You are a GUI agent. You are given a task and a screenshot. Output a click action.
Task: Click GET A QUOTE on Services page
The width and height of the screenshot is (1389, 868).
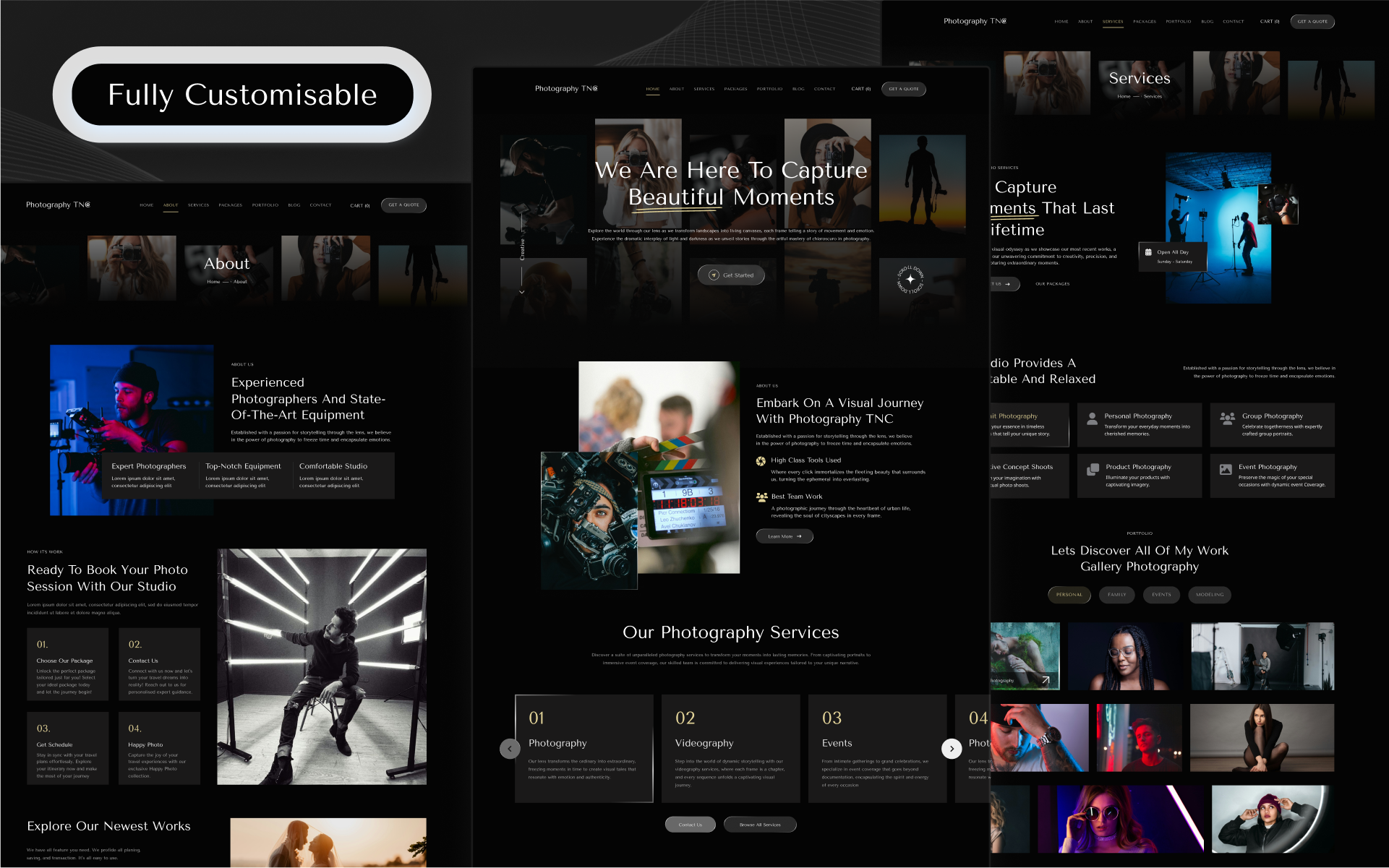pos(1312,22)
